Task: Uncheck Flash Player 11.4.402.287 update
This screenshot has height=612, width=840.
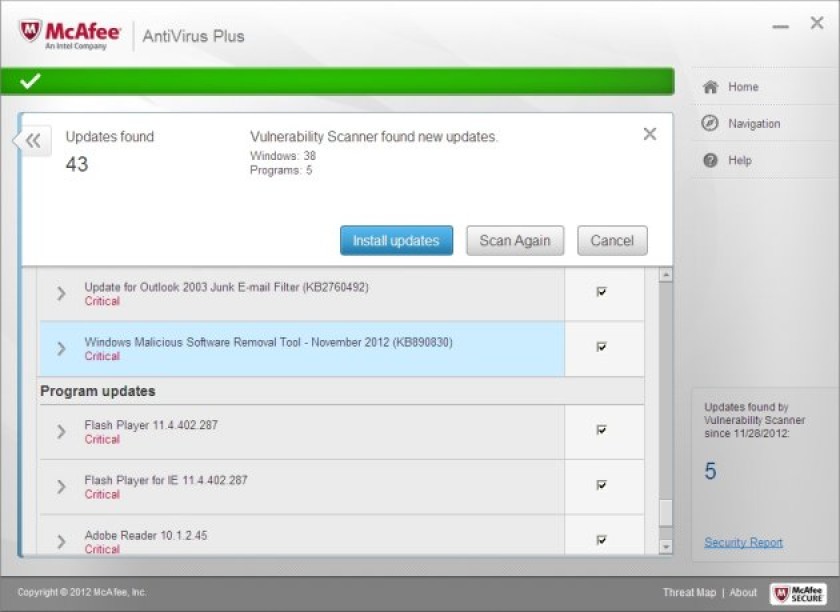Action: [x=601, y=430]
